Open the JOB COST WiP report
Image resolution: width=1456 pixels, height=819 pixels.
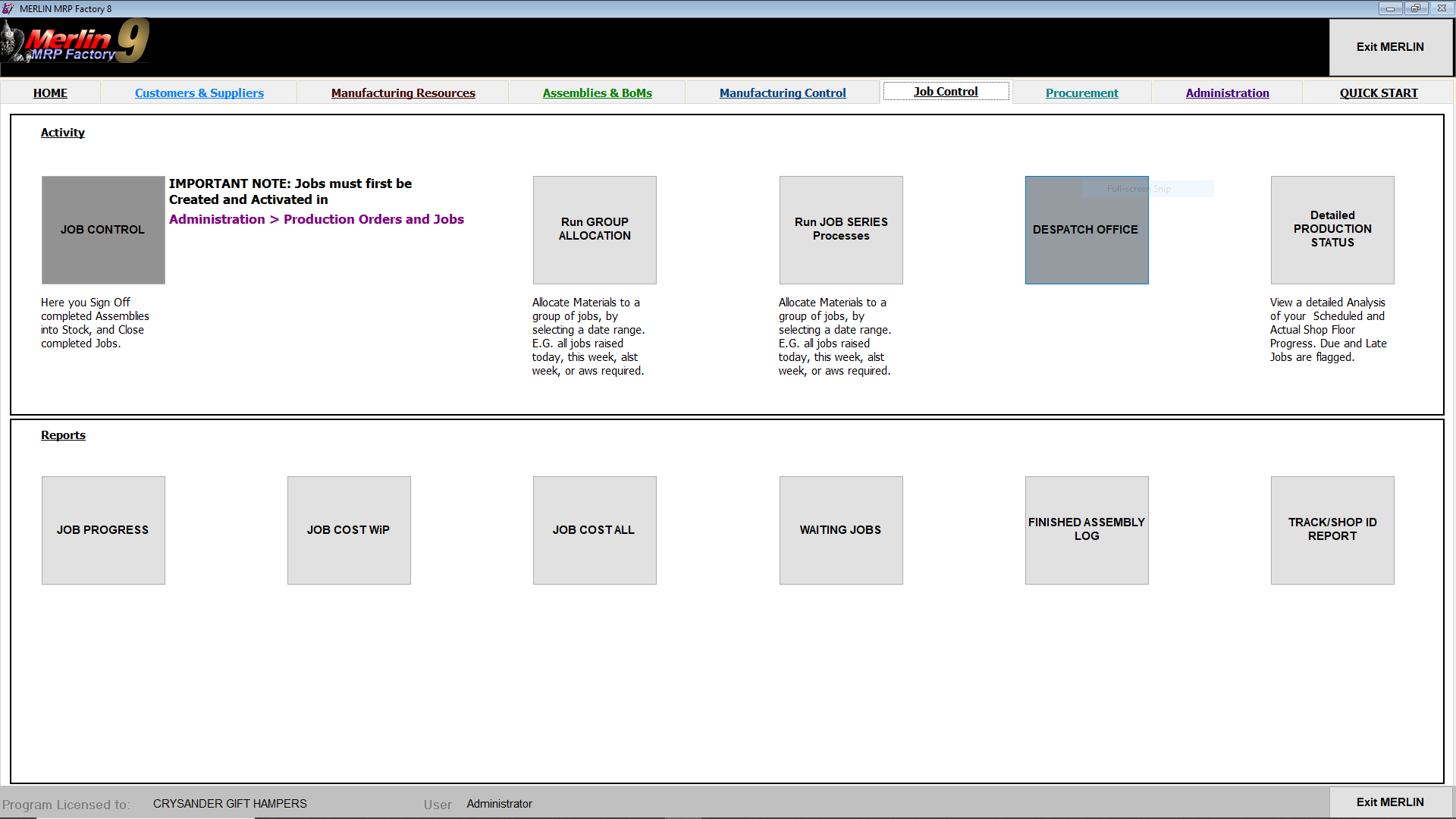point(349,530)
